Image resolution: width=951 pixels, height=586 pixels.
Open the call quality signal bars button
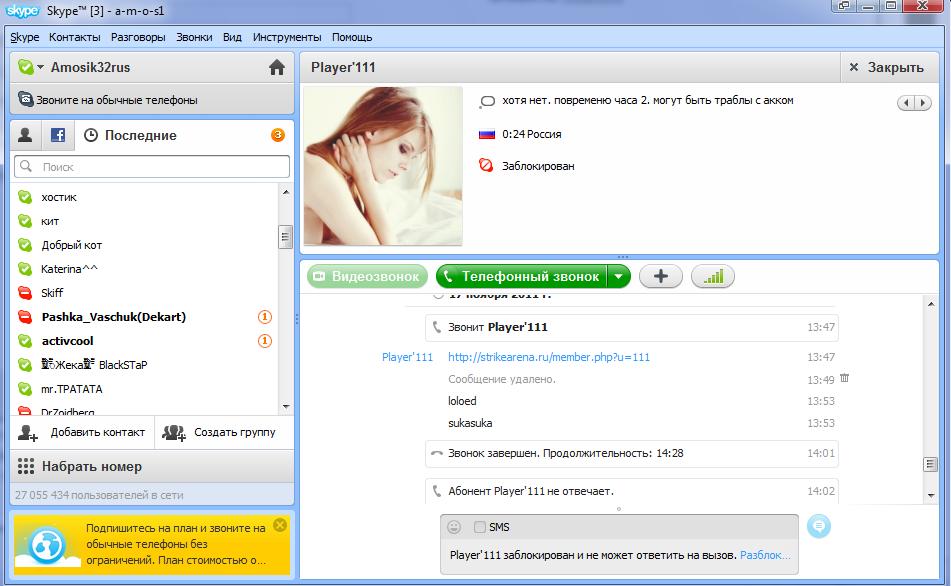coord(713,277)
